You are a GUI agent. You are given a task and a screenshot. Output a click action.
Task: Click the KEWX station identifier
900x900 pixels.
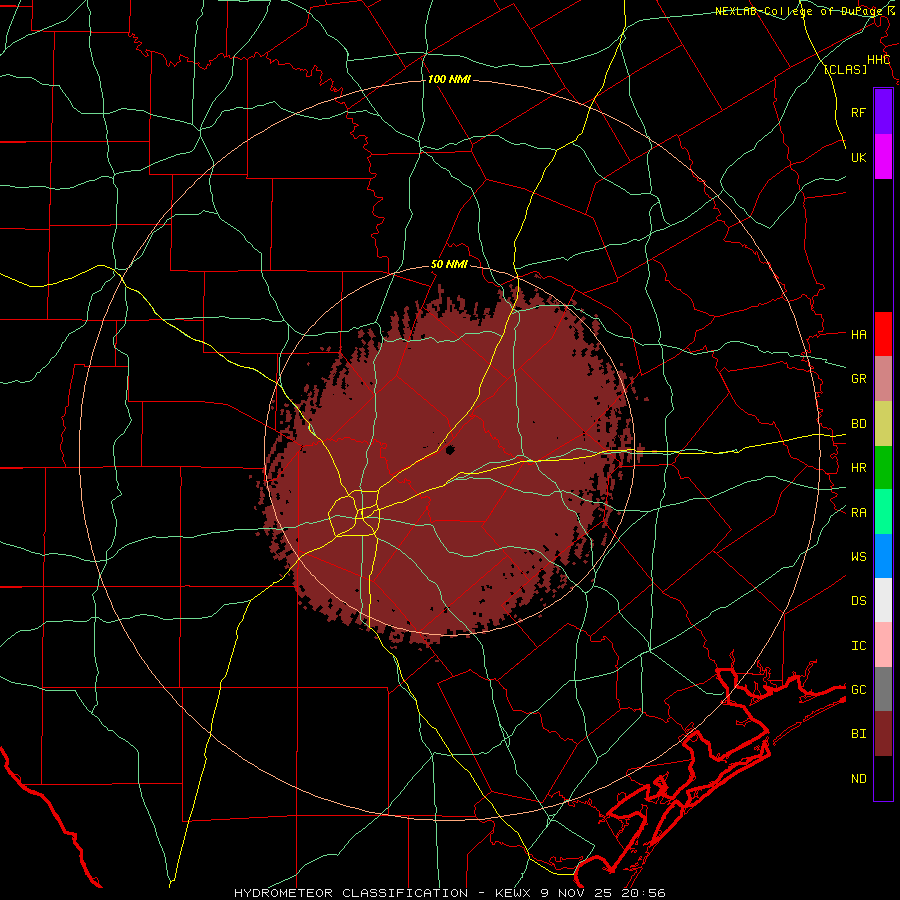pos(514,893)
